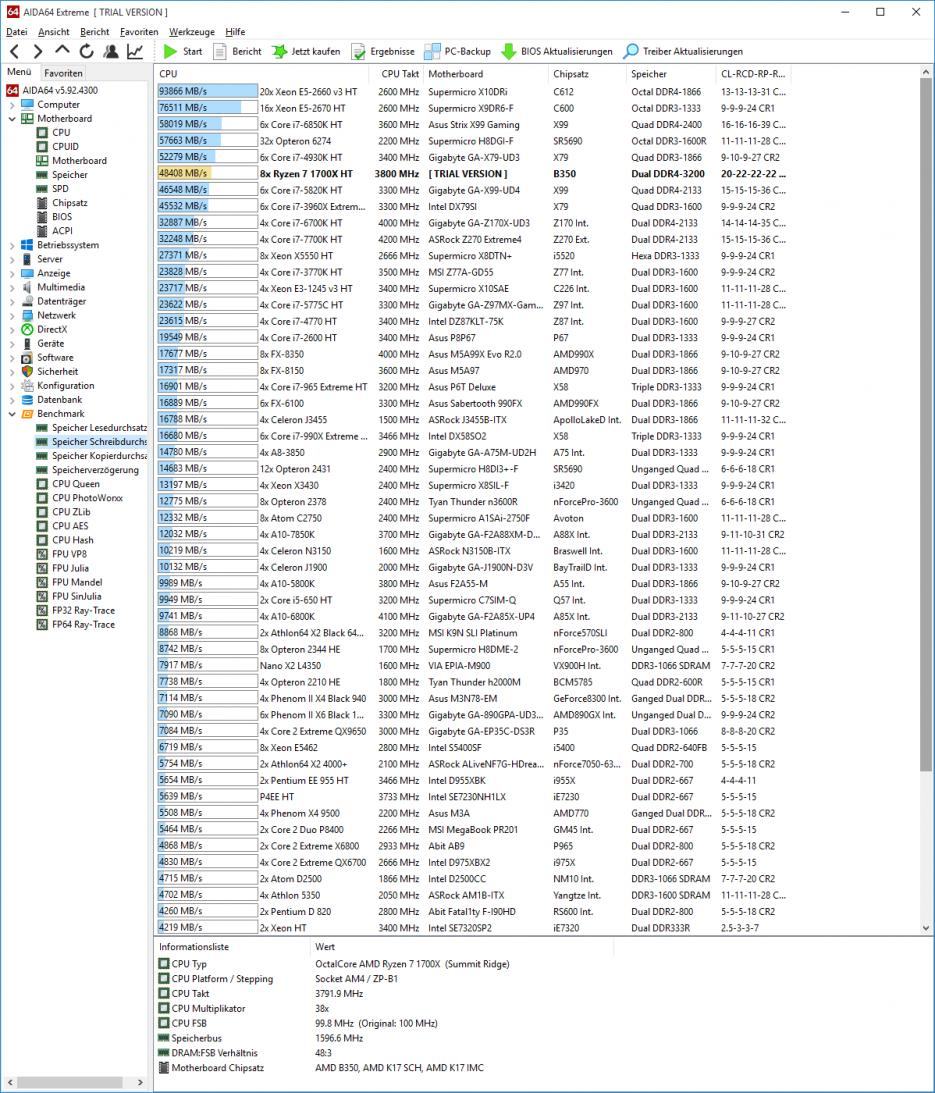
Task: Click the graph chart toolbar icon
Action: (x=135, y=51)
